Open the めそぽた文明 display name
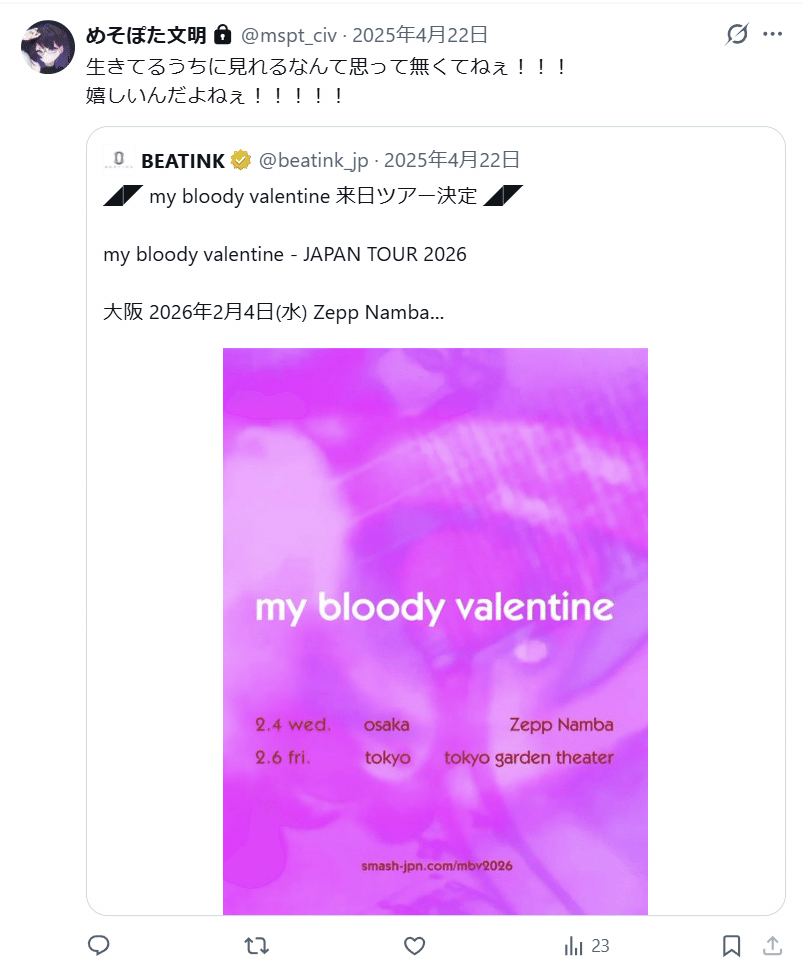The image size is (803, 971). (x=146, y=35)
